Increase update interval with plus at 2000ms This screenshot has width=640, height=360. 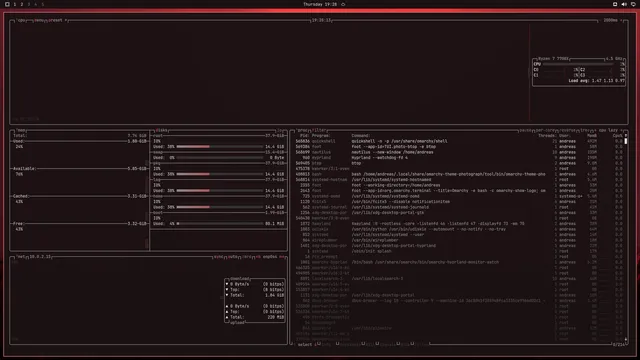pos(621,20)
